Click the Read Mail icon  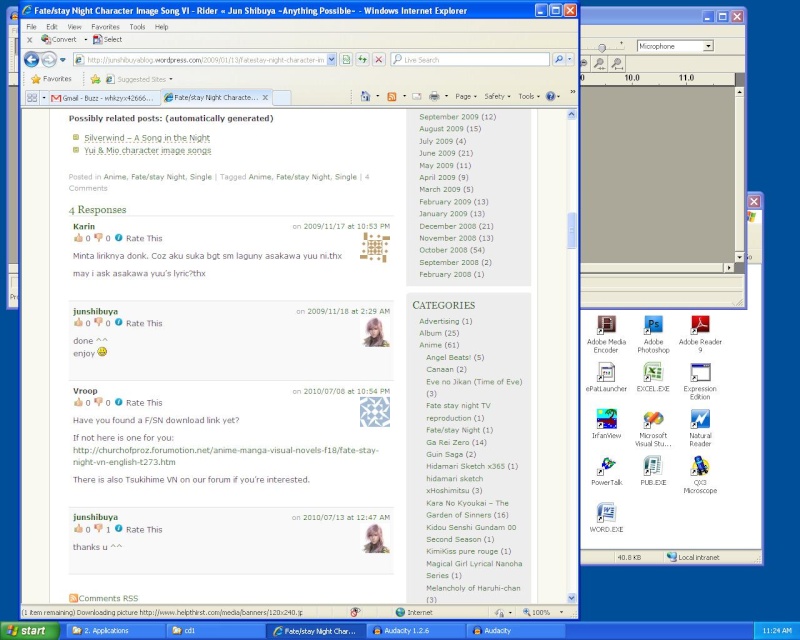pyautogui.click(x=417, y=96)
